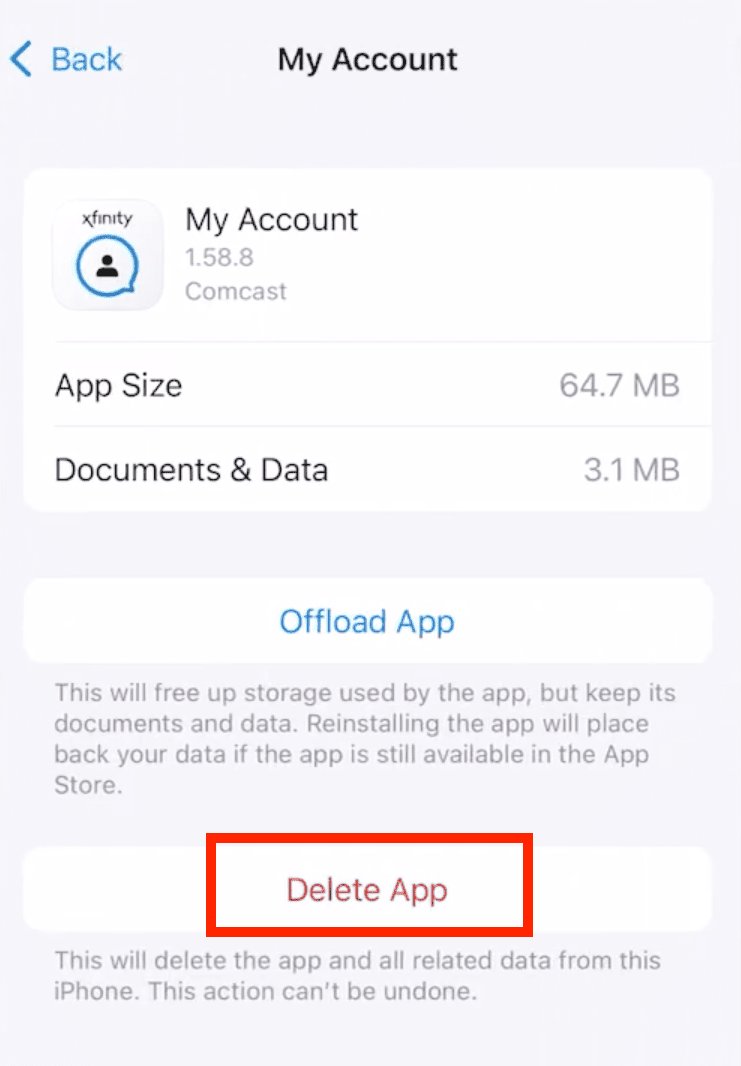Tap the back chevron arrow icon
Screen dimensions: 741x1066
coord(21,59)
